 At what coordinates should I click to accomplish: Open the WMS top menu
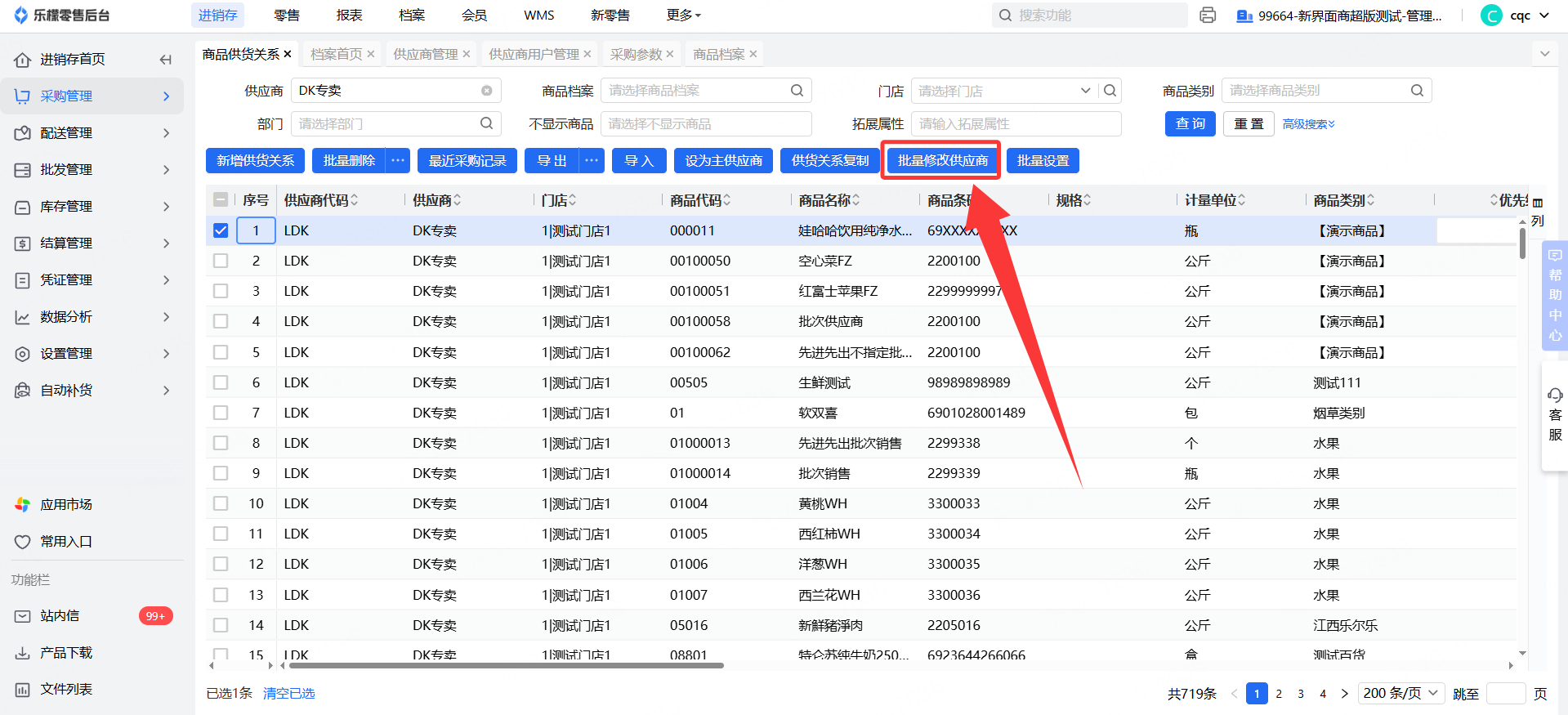(539, 16)
